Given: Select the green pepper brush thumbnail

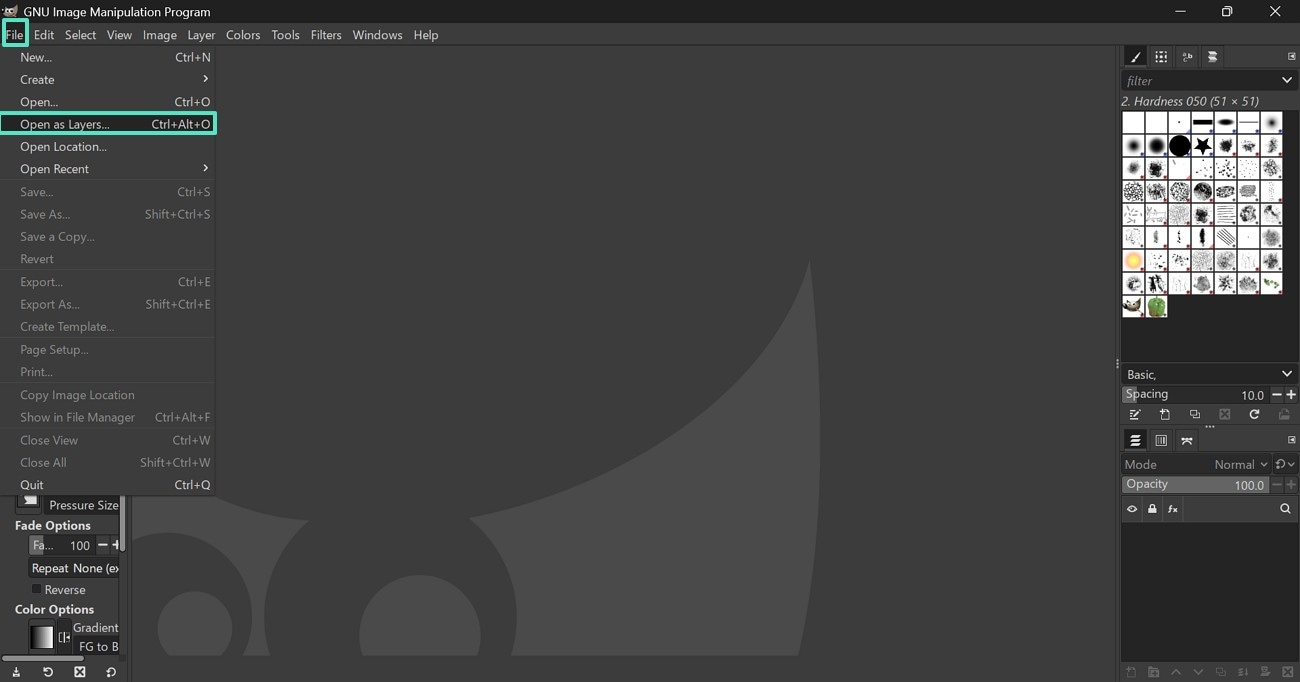Looking at the screenshot, I should (1157, 307).
